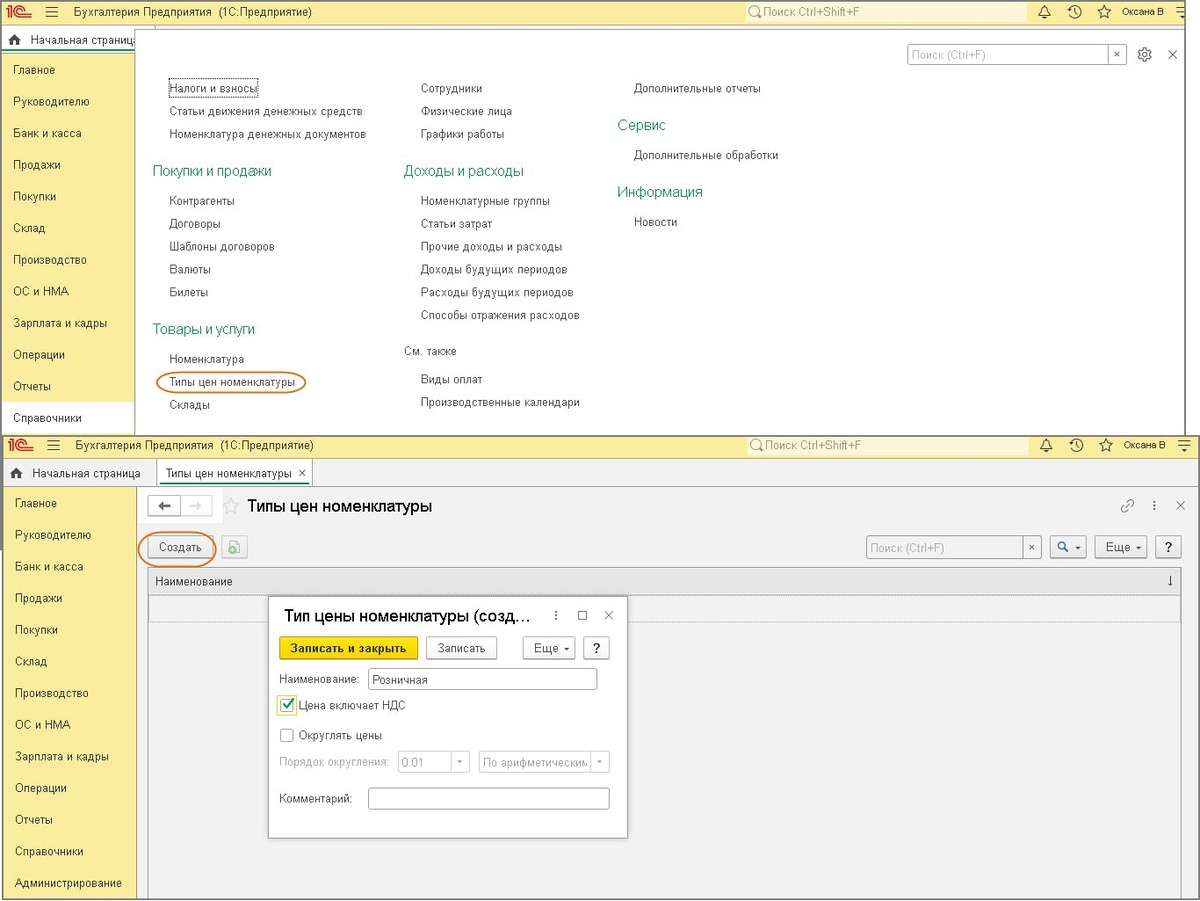Open Производство section in the Типы цен window sidebar
Image resolution: width=1200 pixels, height=901 pixels.
[x=51, y=693]
